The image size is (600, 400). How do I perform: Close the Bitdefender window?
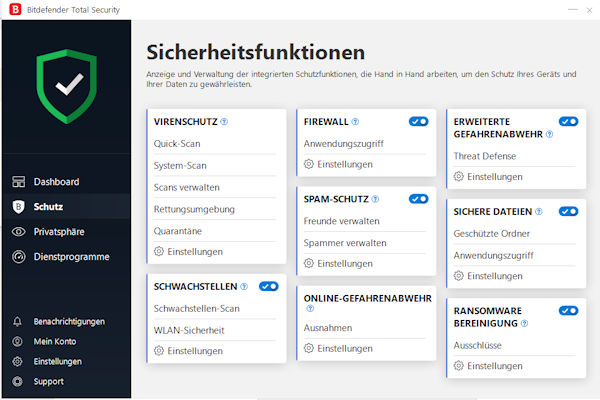coord(589,10)
